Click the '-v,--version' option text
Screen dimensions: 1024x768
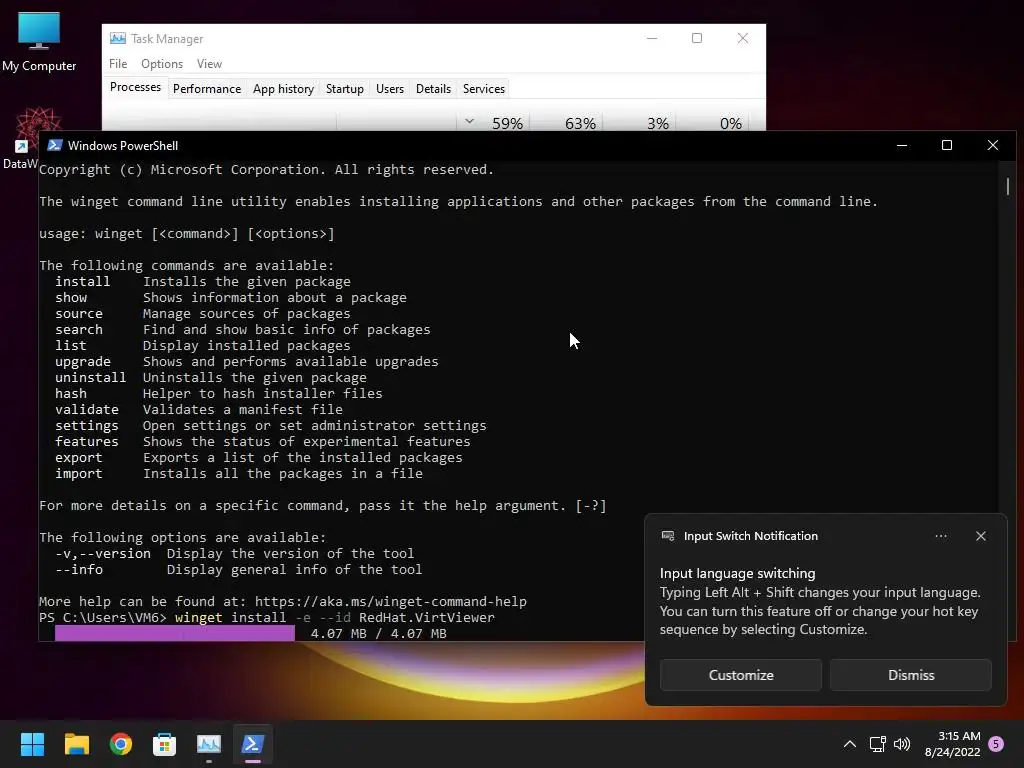pos(103,553)
